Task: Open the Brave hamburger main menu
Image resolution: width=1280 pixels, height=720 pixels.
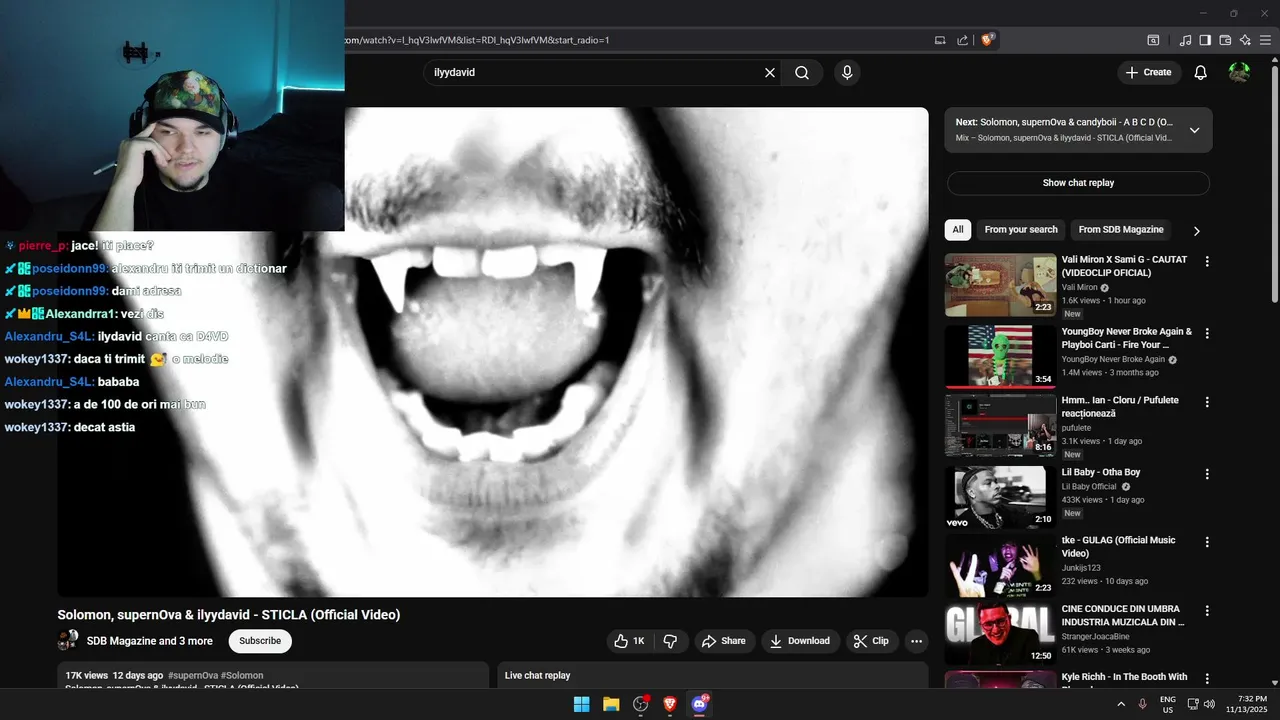Action: tap(1265, 40)
